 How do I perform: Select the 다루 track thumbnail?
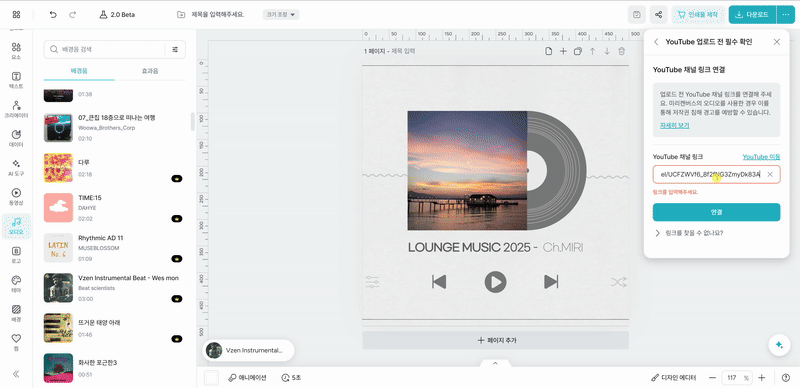[x=58, y=168]
